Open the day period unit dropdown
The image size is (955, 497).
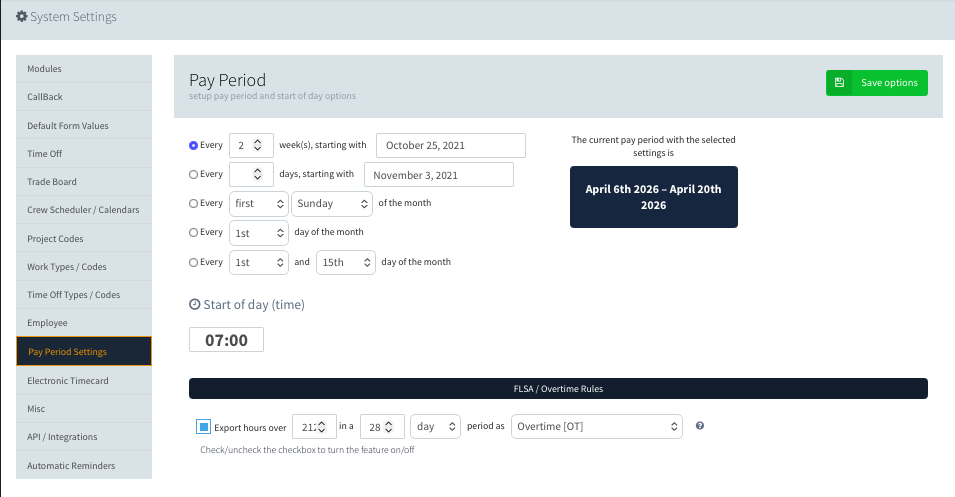pos(435,426)
